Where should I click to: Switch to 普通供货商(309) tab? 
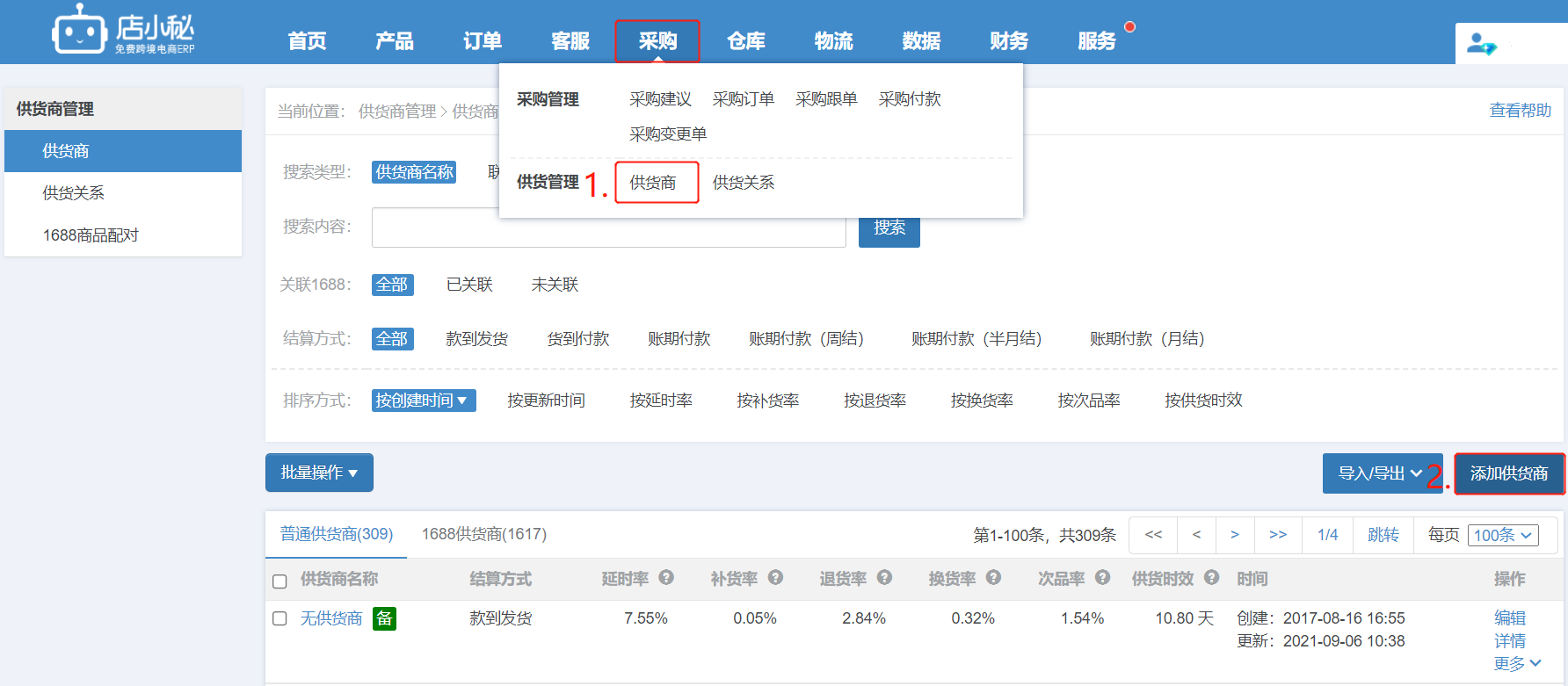(x=337, y=534)
